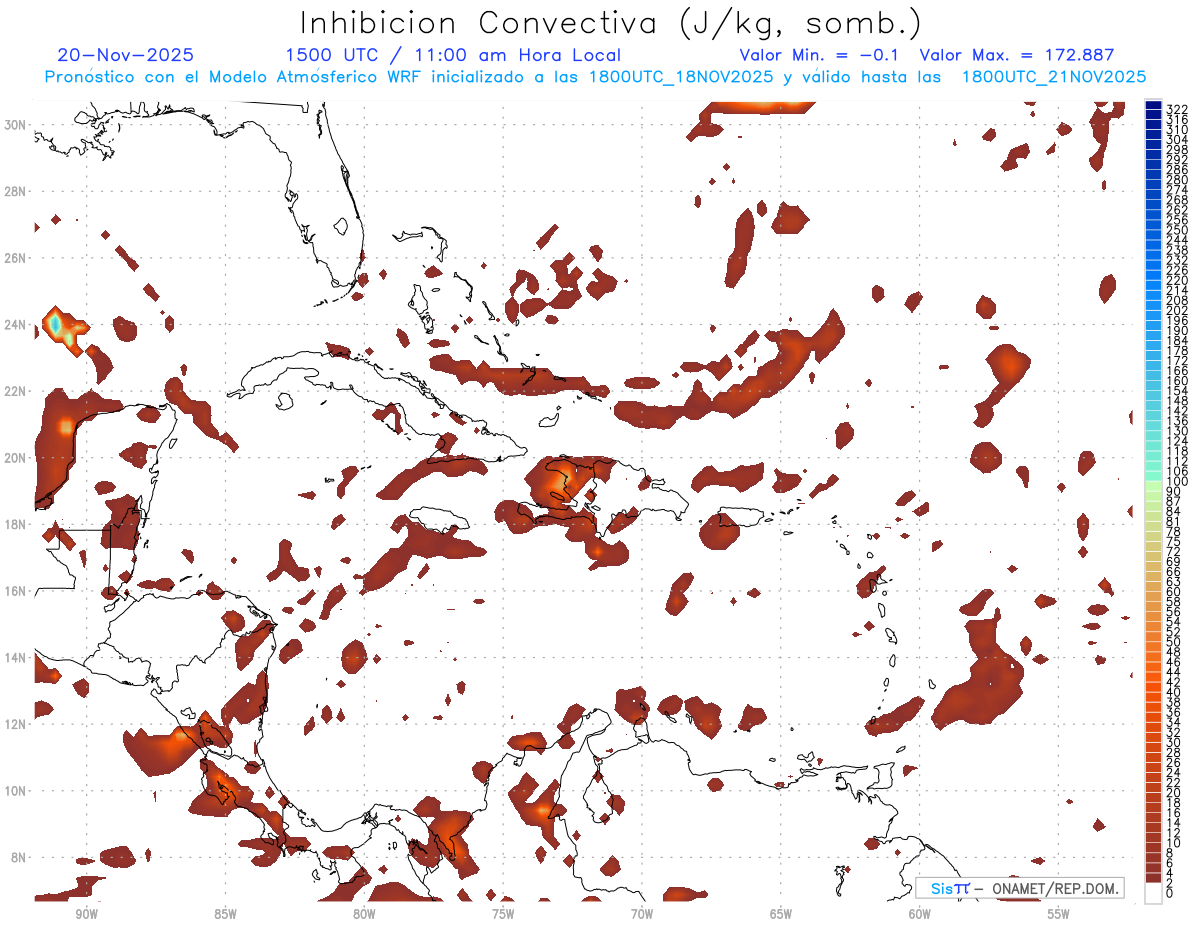Click the '22N' latitude label
This screenshot has width=1200, height=927.
[x=16, y=391]
